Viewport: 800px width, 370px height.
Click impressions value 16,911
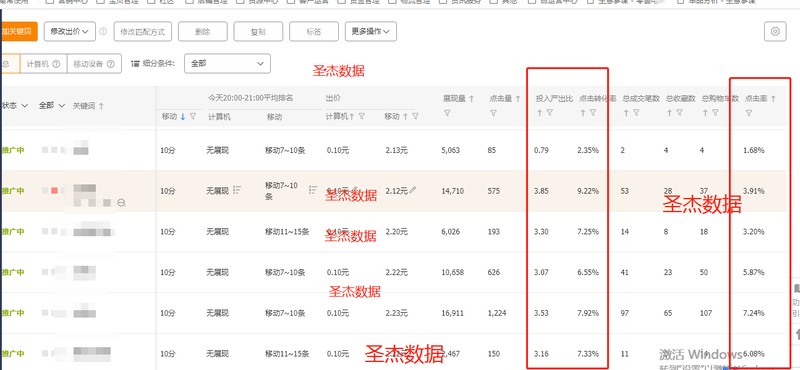(x=453, y=313)
